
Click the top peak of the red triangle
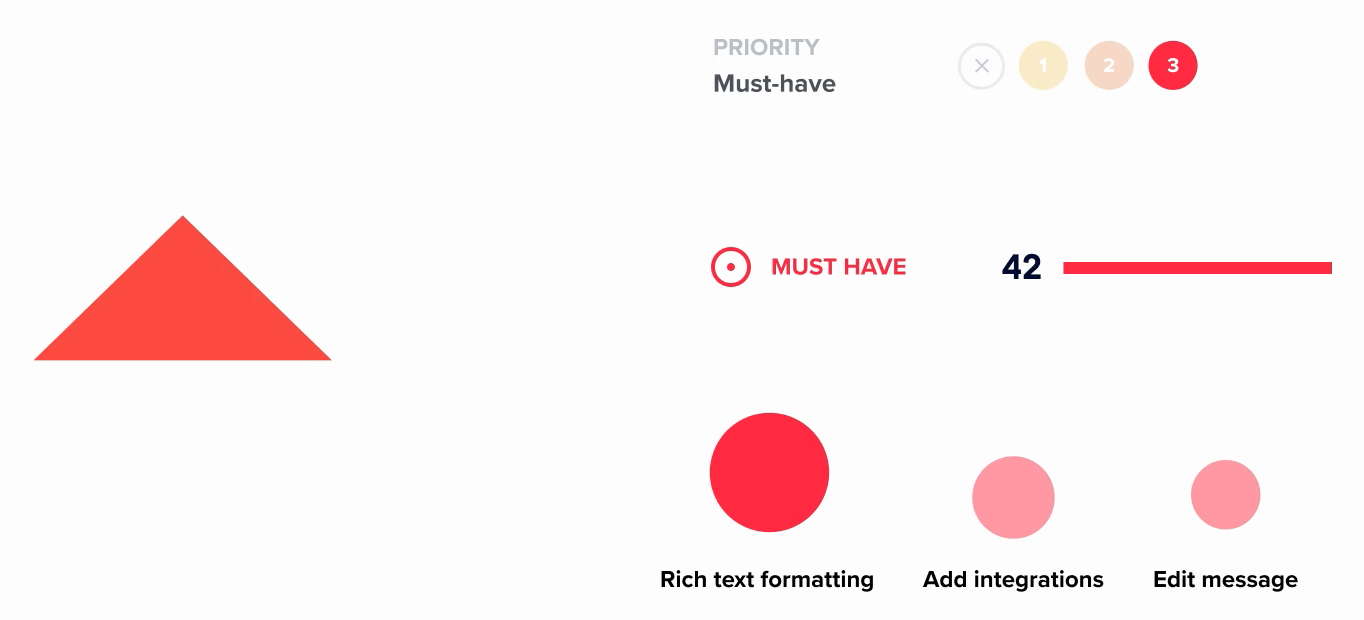click(183, 220)
